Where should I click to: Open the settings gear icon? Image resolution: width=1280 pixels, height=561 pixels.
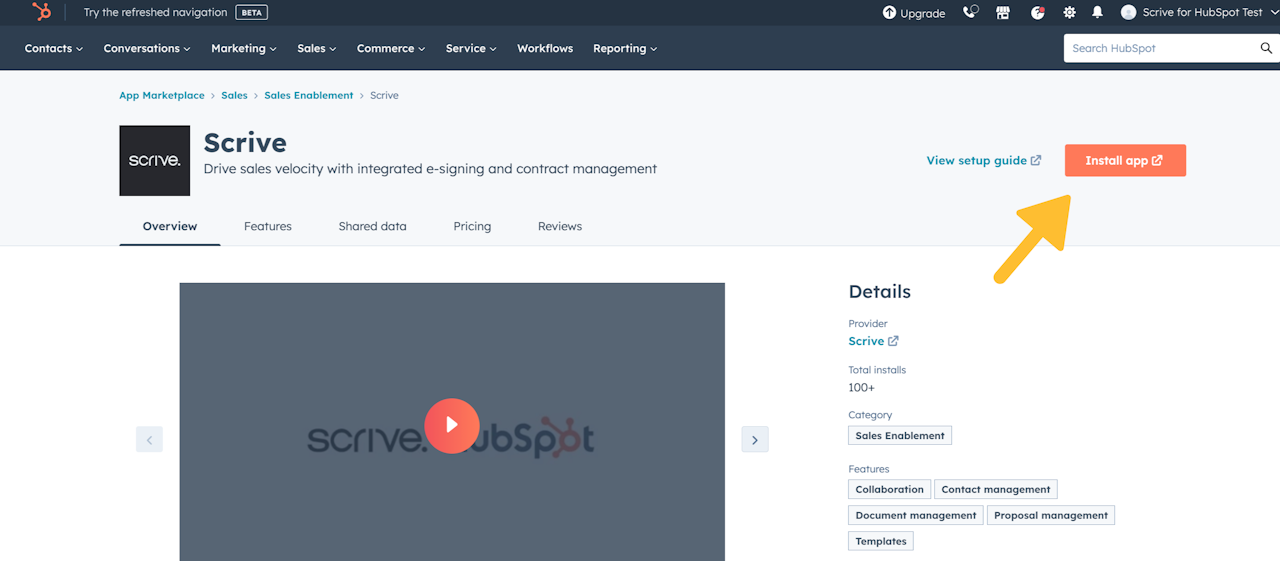point(1069,13)
